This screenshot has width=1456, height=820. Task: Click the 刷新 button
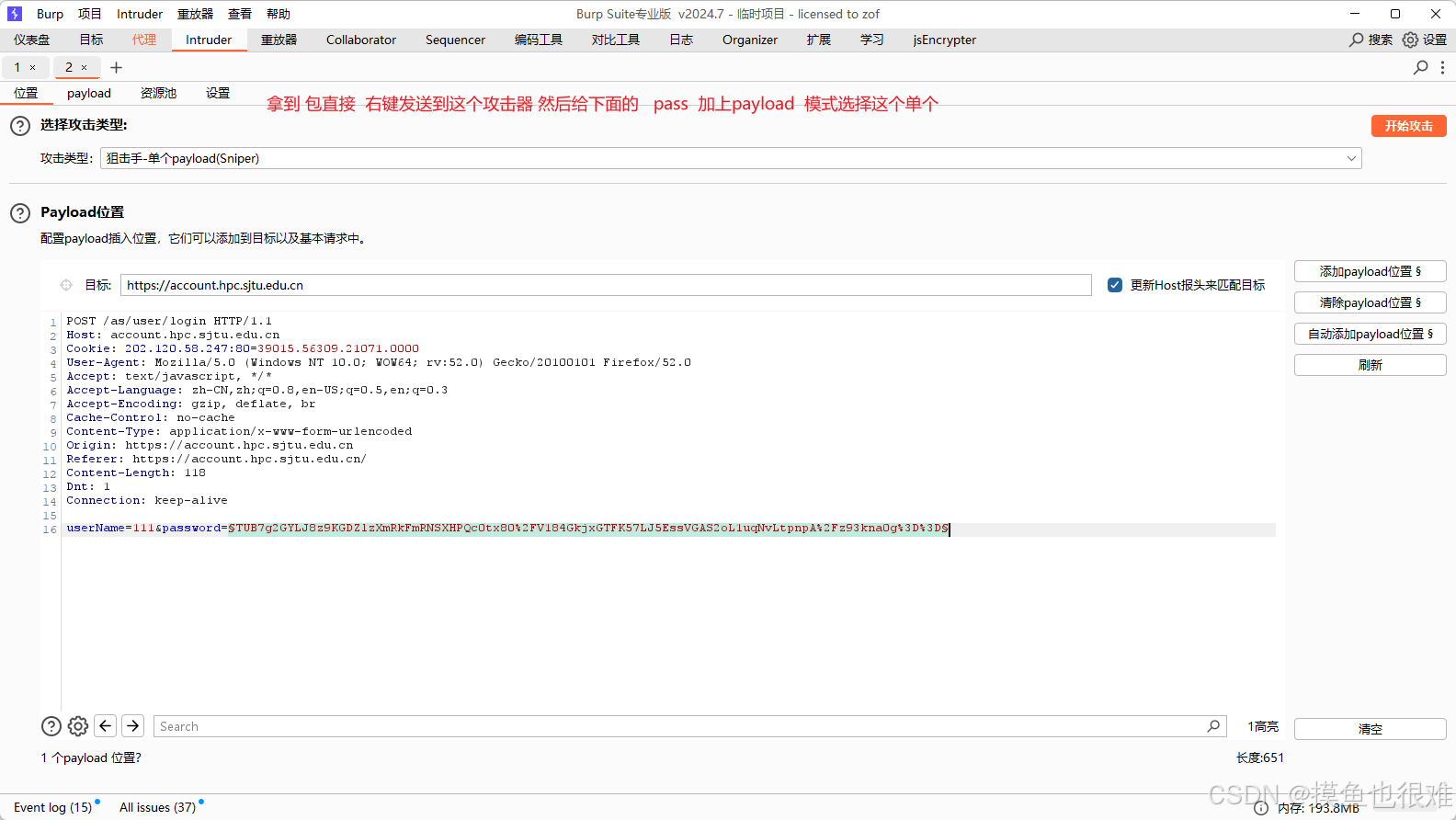click(x=1370, y=365)
